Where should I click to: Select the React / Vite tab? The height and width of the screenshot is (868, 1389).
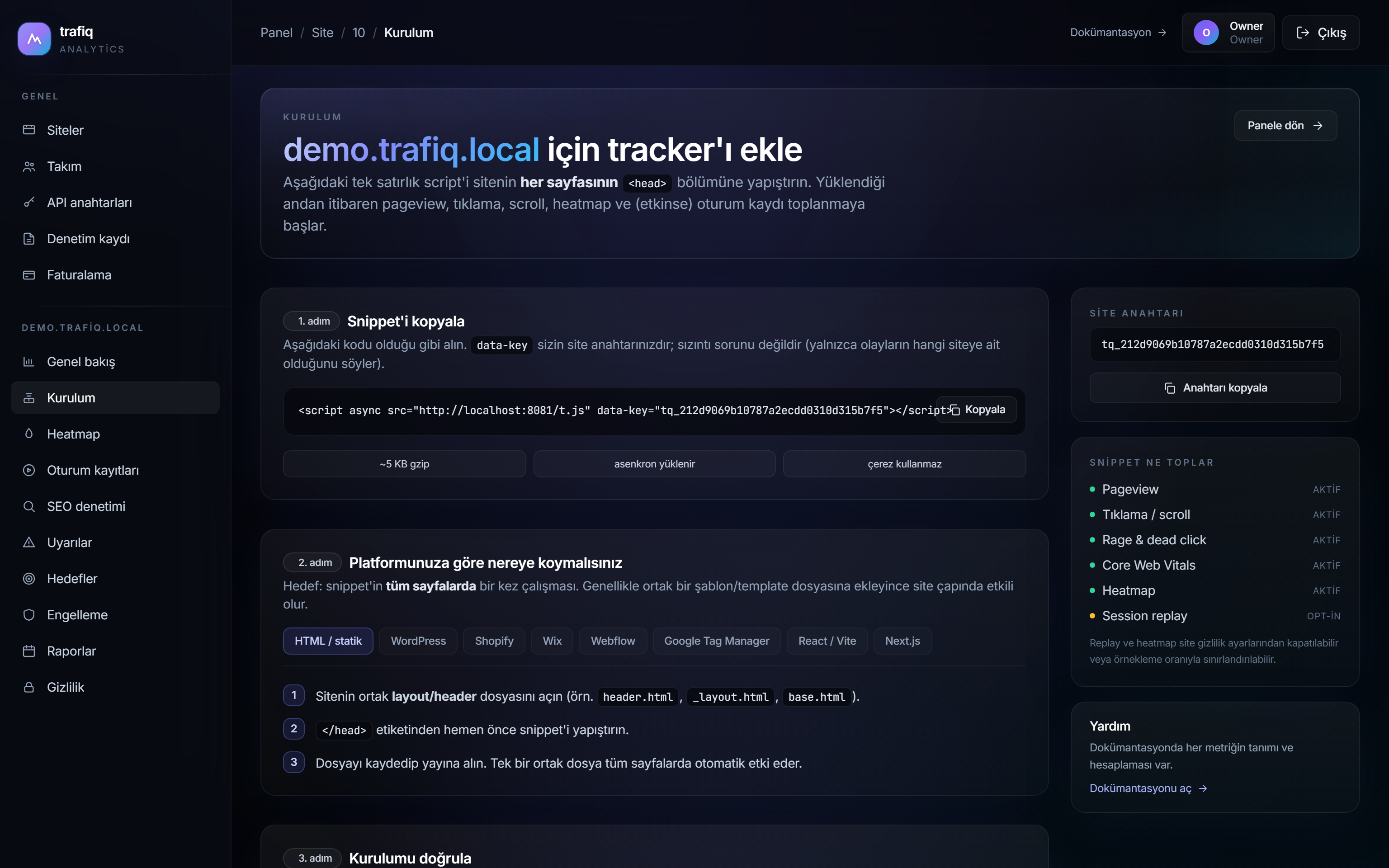pos(827,641)
